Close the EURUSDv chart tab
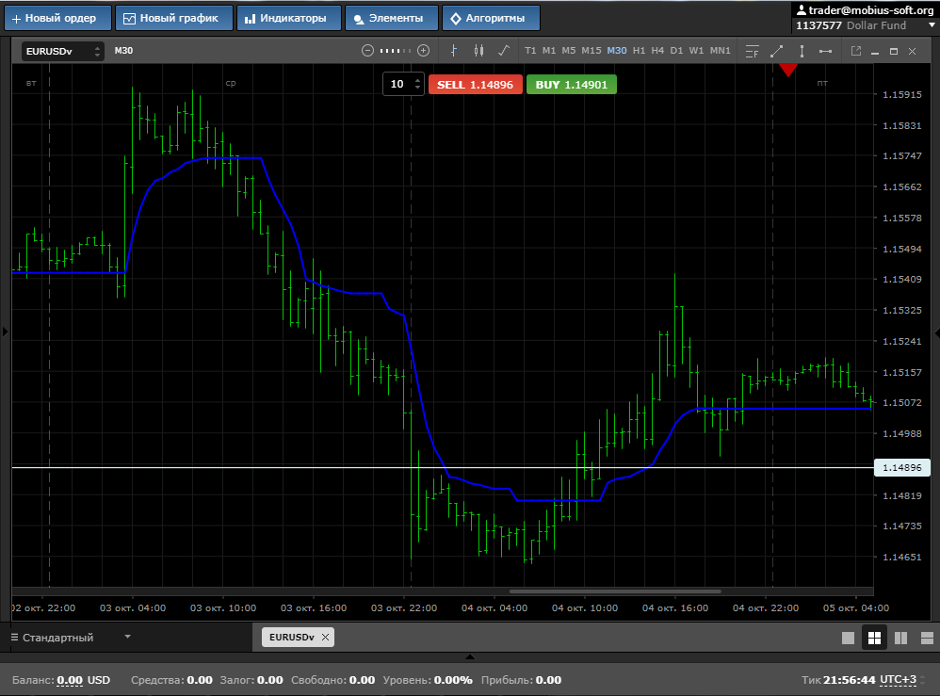Image resolution: width=940 pixels, height=696 pixels. pos(326,637)
